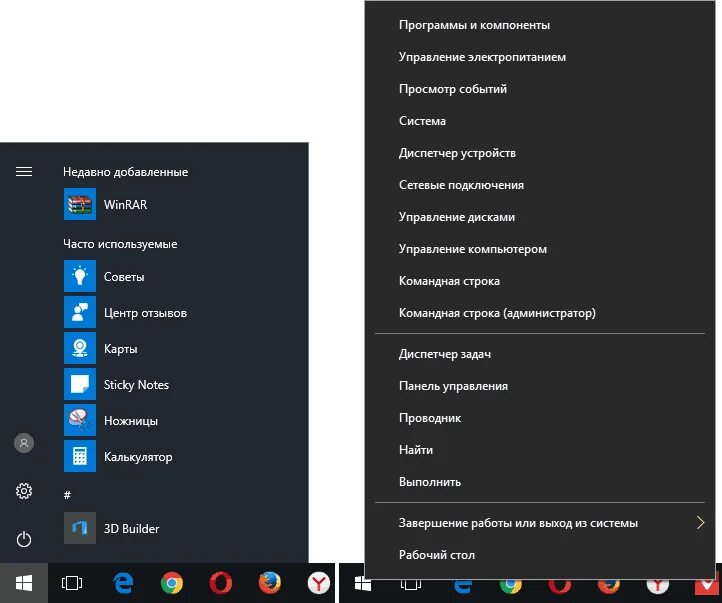Click the power button icon
Screen dimensions: 722x603
click(x=24, y=539)
